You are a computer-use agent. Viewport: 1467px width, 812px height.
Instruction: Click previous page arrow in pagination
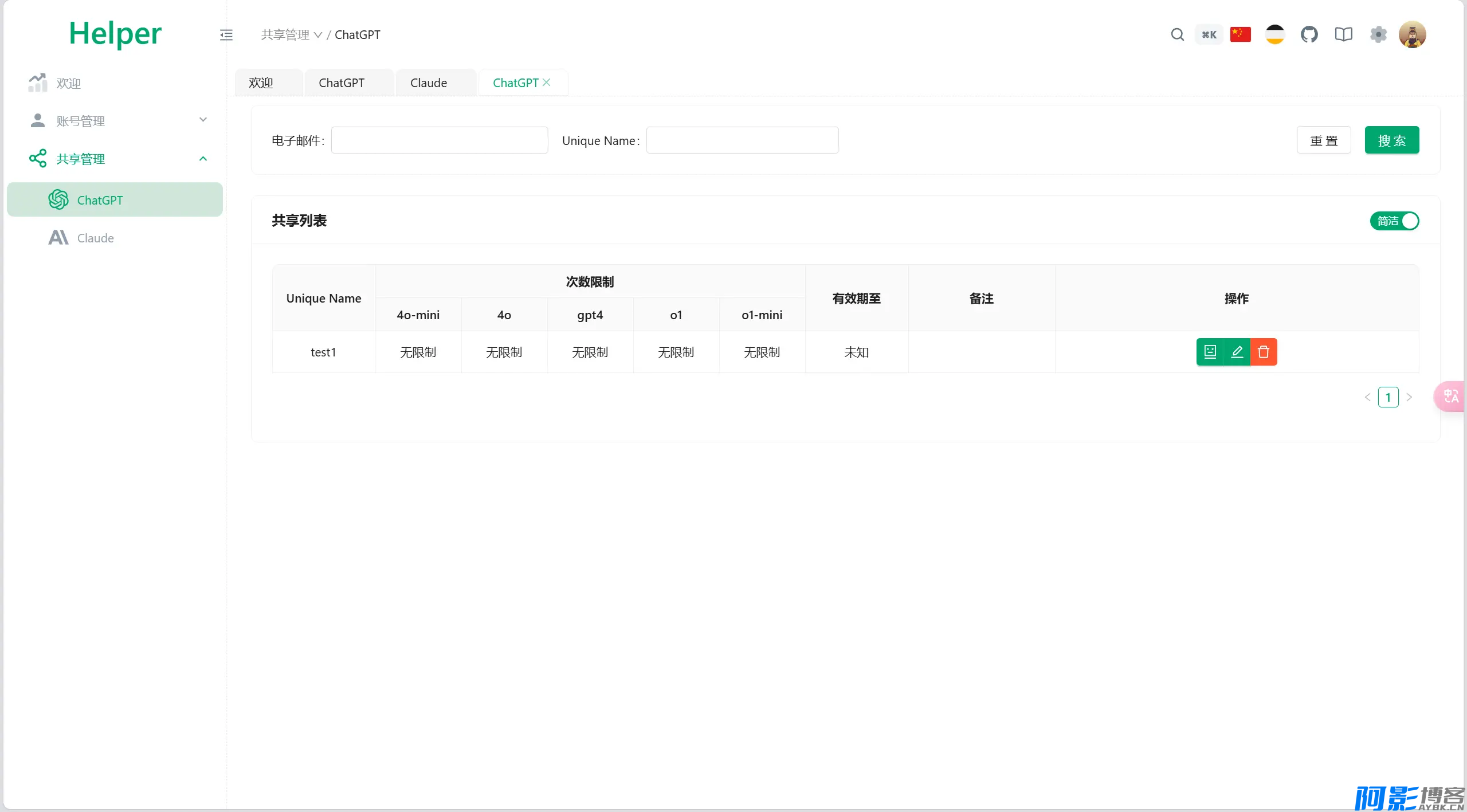(x=1368, y=397)
